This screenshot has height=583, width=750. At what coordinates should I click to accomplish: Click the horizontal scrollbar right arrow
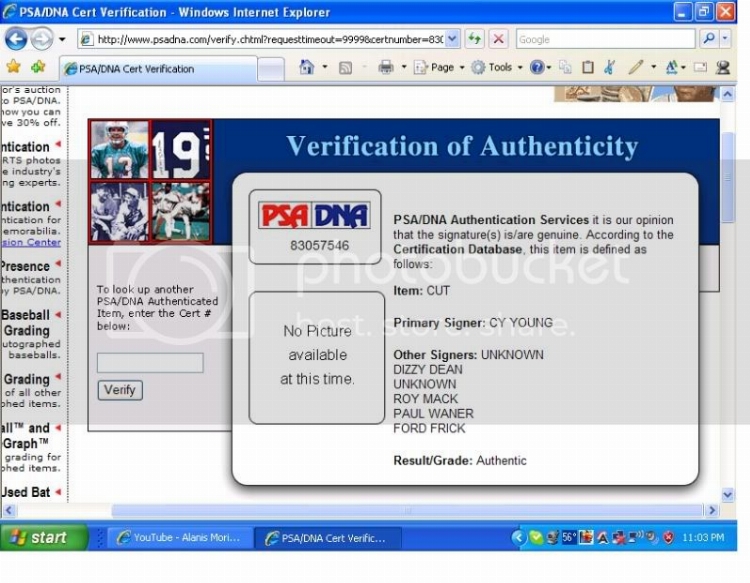[x=712, y=510]
